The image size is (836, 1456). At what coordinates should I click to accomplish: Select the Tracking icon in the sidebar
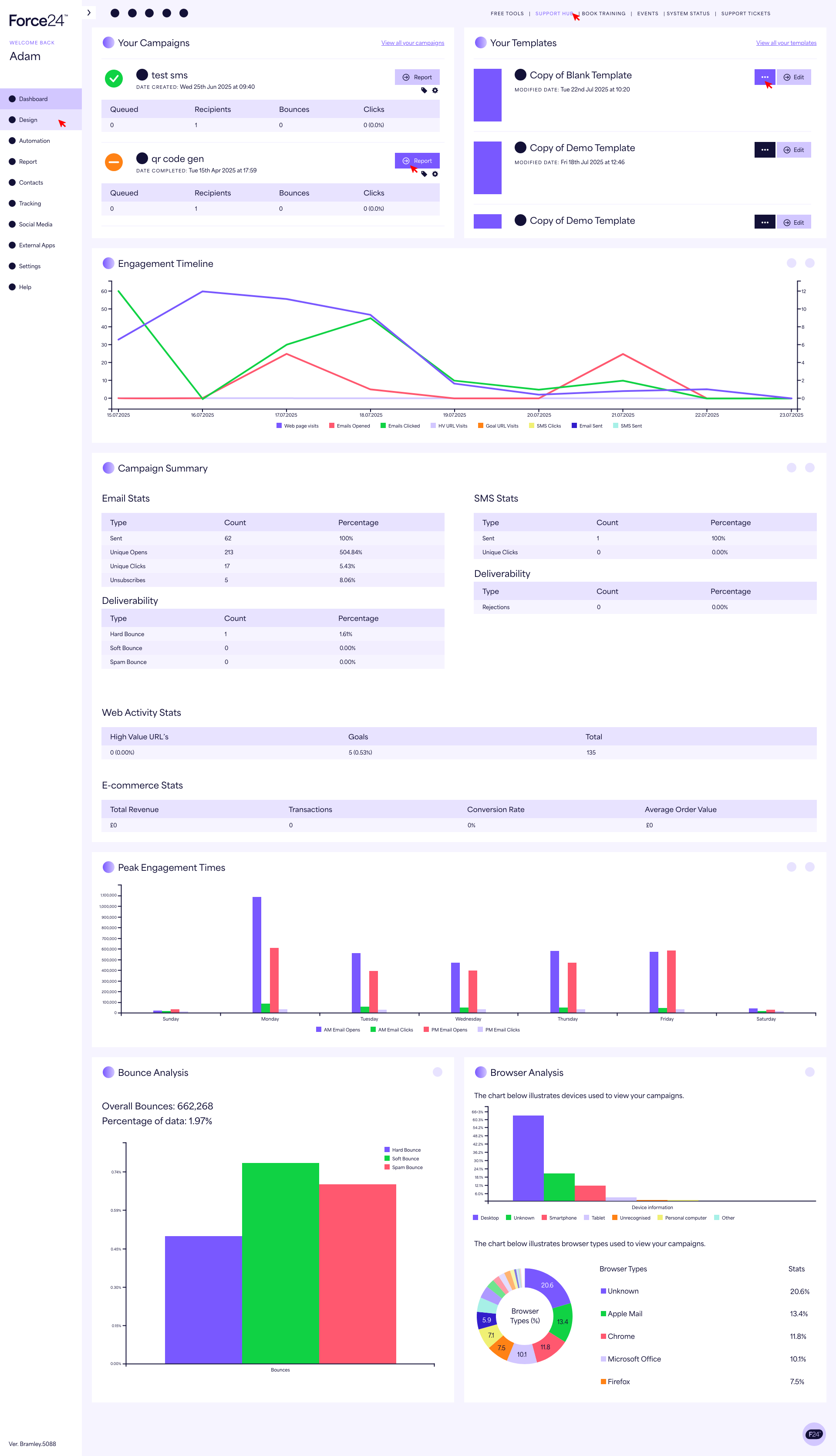click(x=12, y=203)
